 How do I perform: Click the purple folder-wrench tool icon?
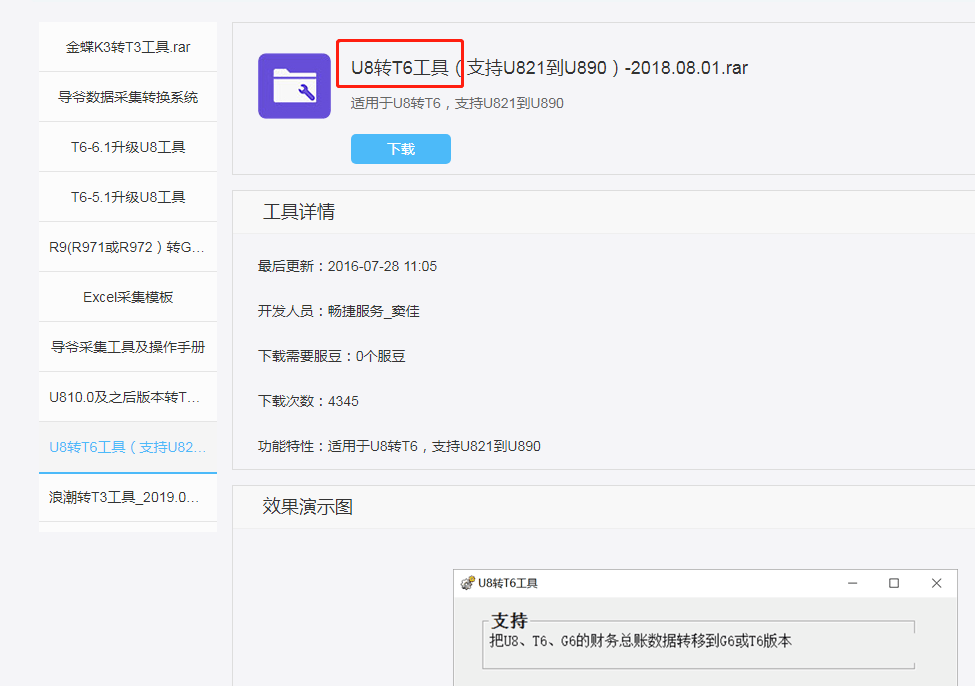294,86
